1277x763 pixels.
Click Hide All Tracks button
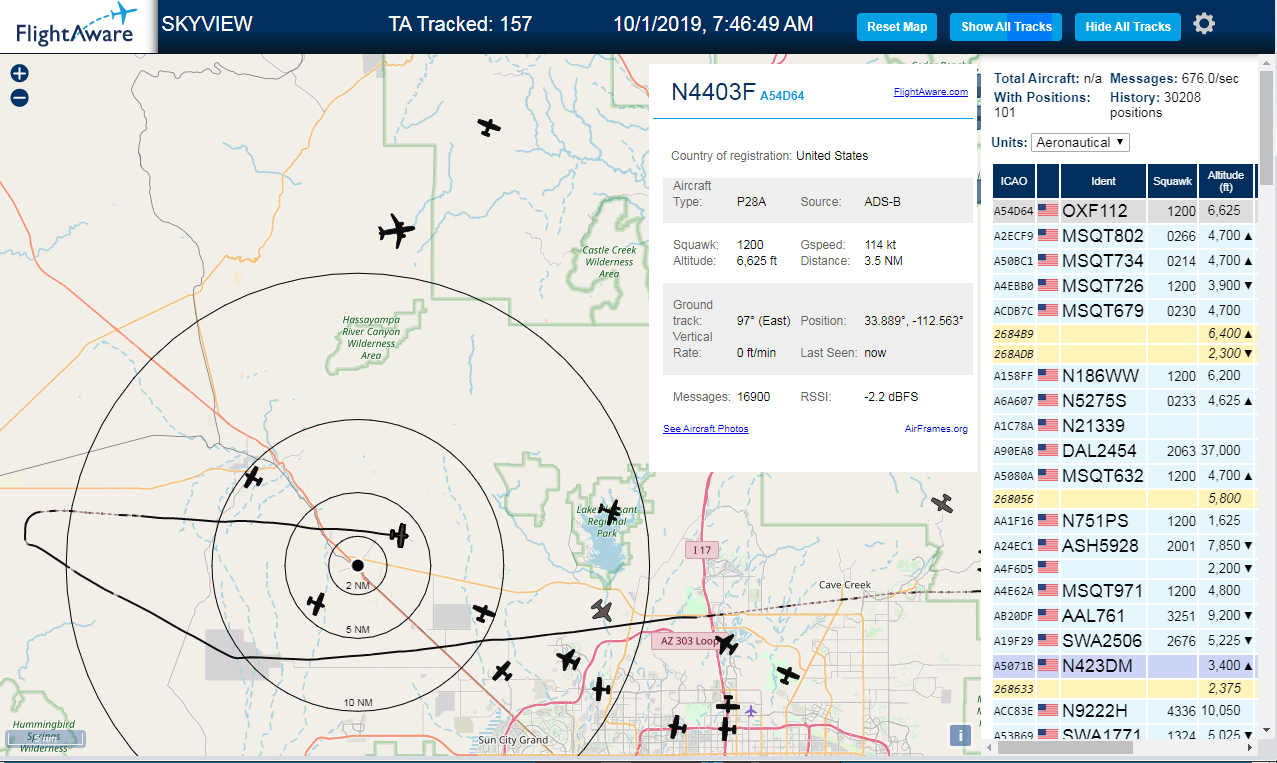coord(1128,27)
